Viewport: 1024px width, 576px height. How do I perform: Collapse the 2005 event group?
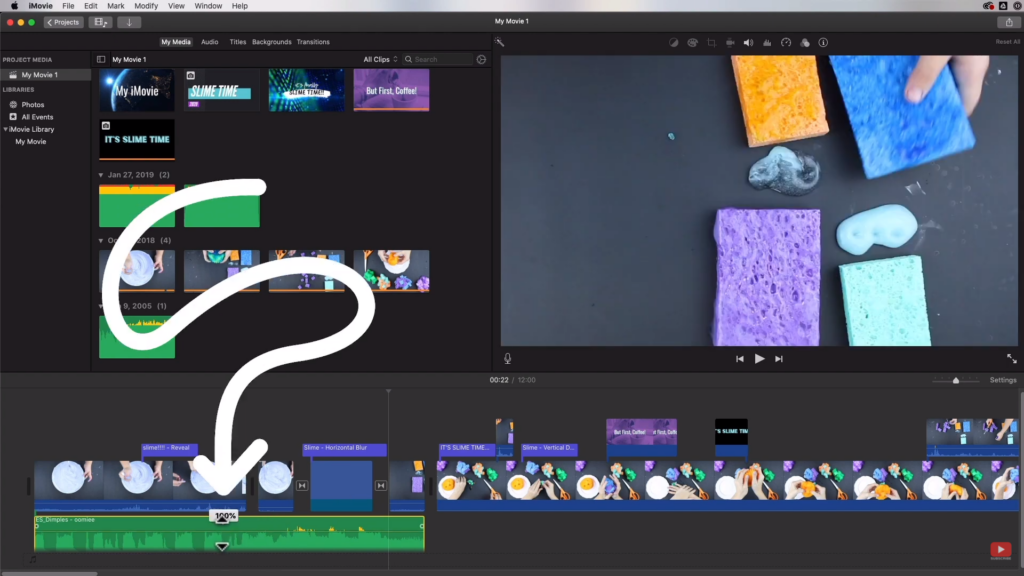point(101,306)
